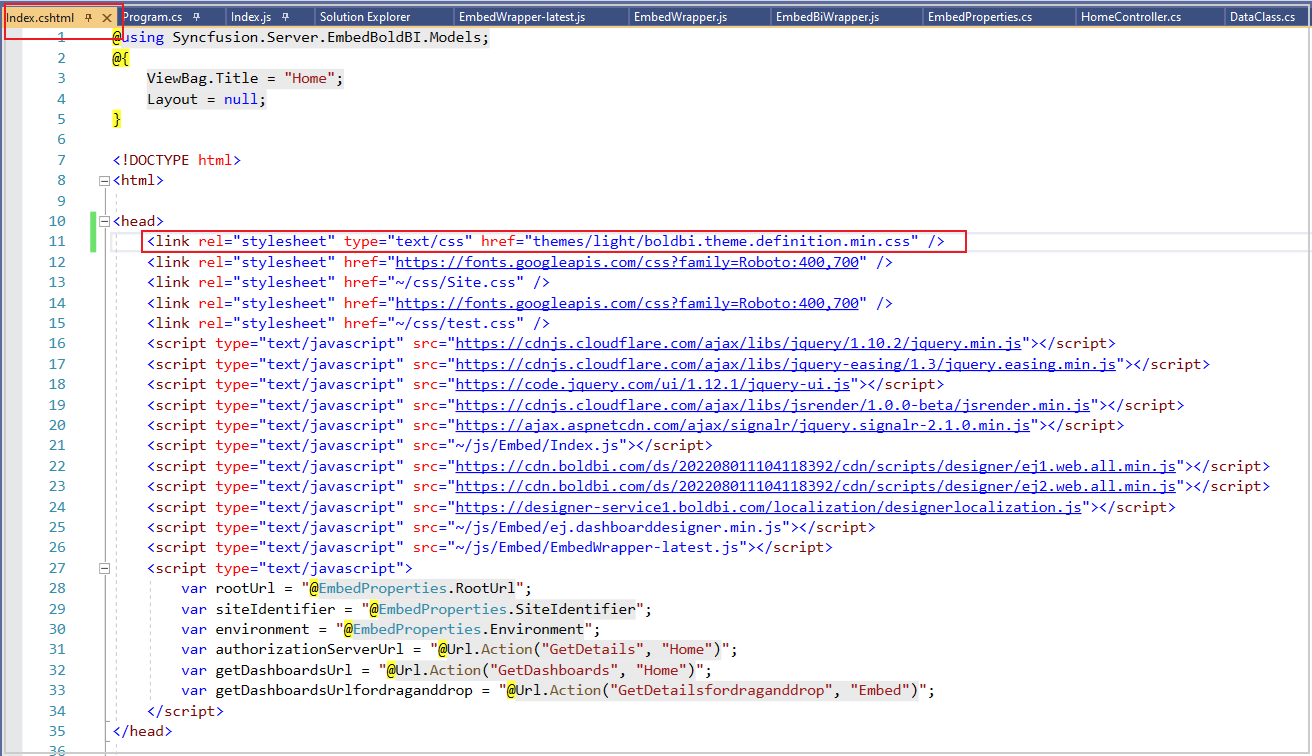Open the EmbedProperties.cs tab

979,18
